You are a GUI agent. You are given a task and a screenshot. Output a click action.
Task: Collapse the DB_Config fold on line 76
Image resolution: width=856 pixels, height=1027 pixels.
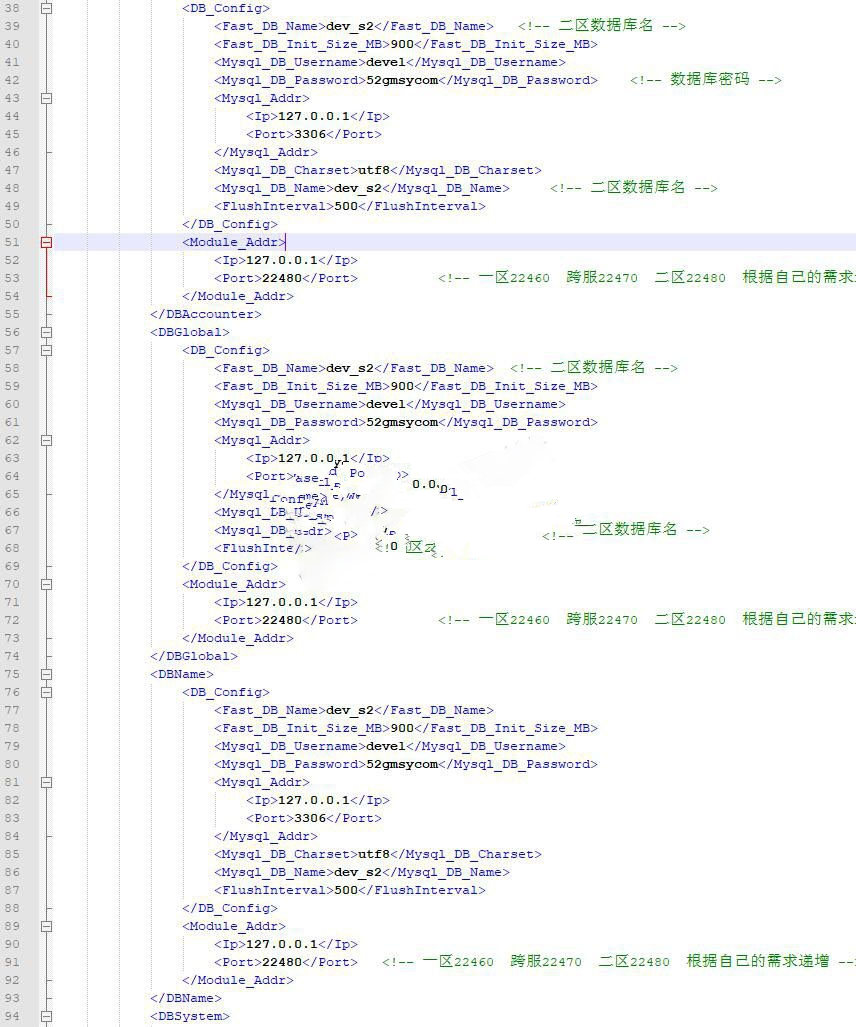[x=46, y=692]
